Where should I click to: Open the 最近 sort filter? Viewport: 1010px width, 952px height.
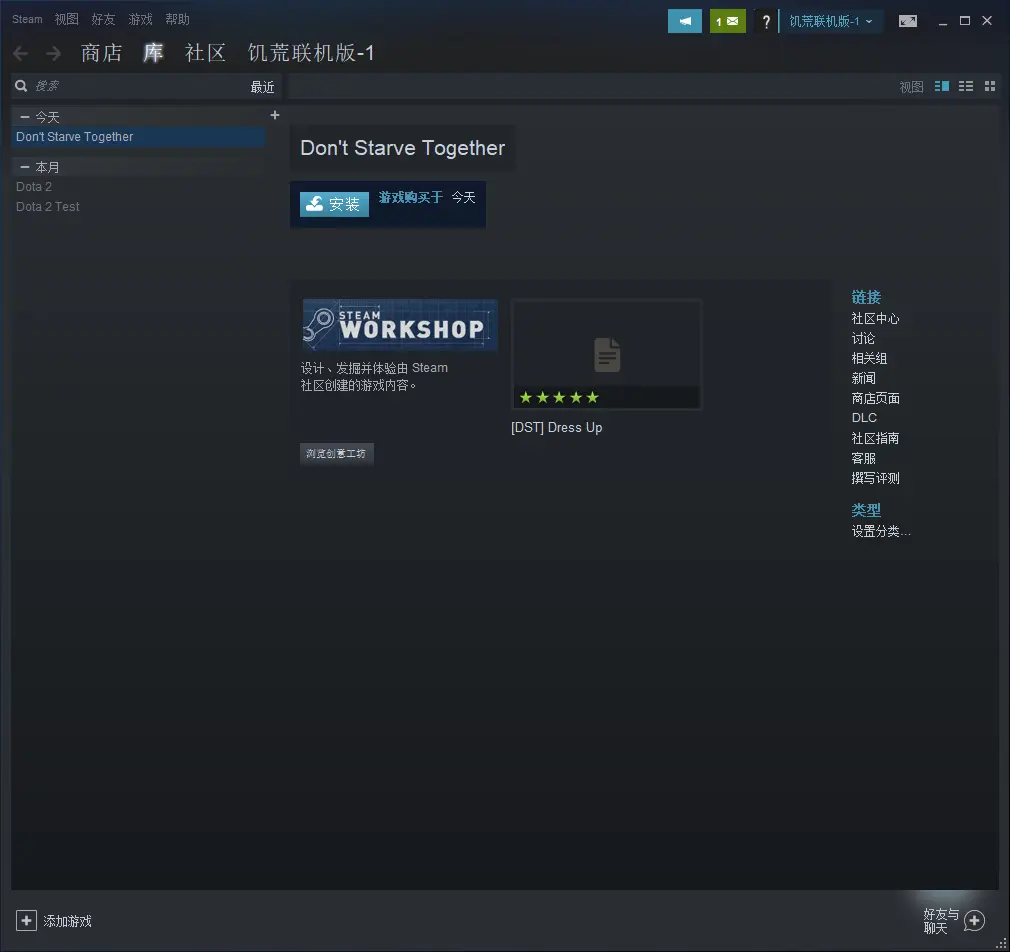(262, 87)
